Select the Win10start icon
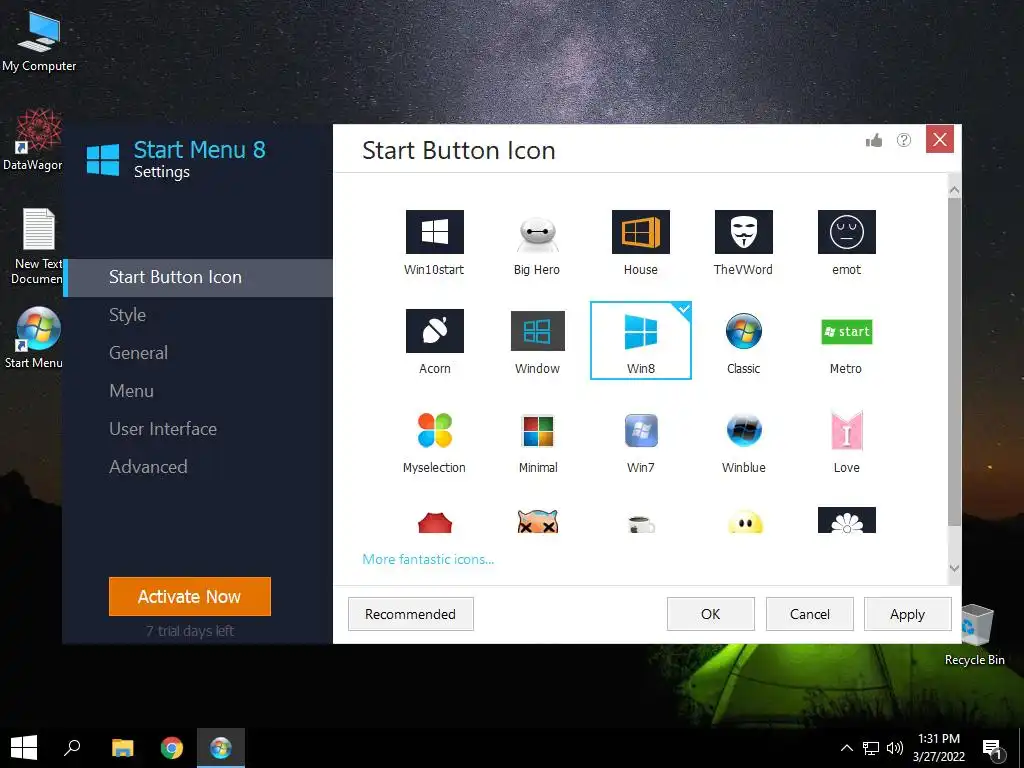Image resolution: width=1024 pixels, height=768 pixels. (x=434, y=242)
